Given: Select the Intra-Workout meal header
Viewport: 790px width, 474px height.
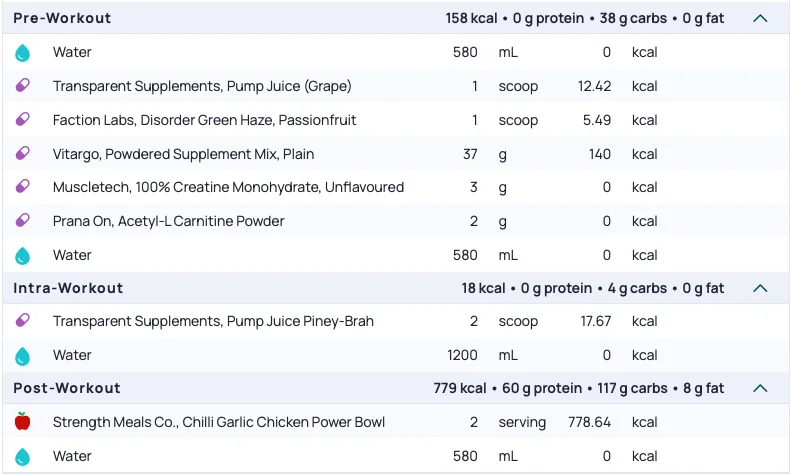Looking at the screenshot, I should [x=68, y=288].
